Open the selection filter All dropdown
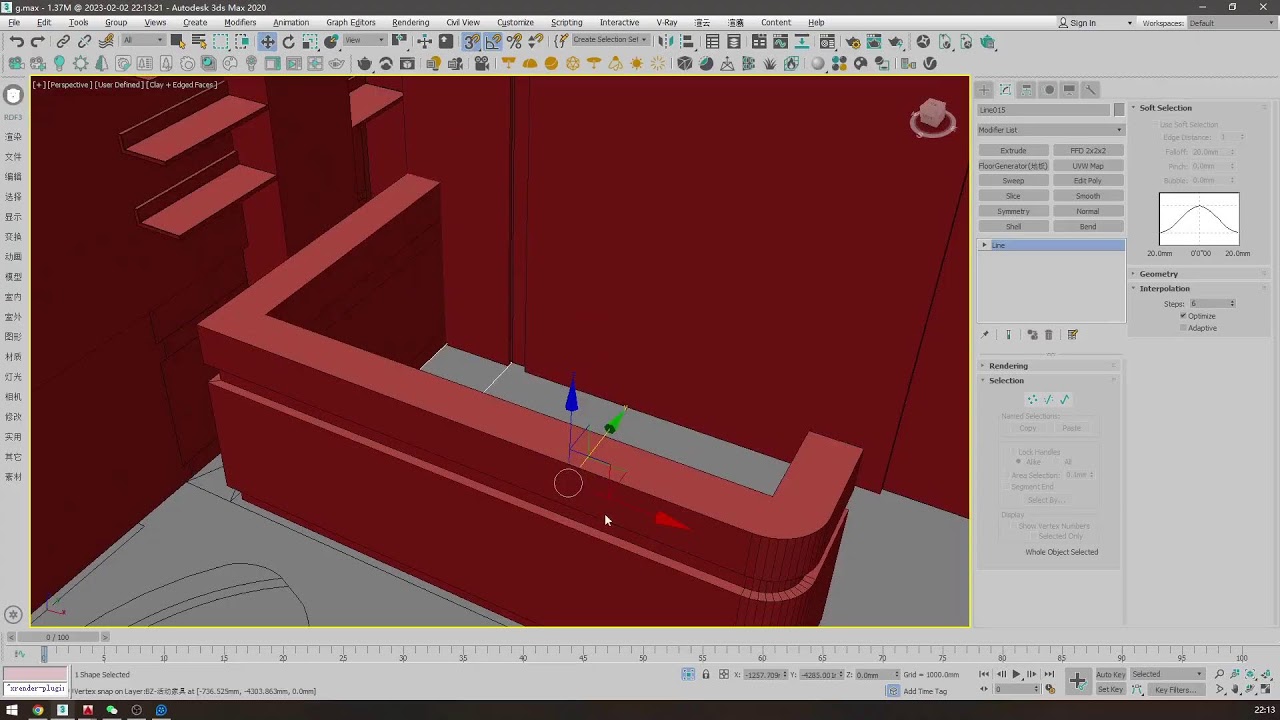 pos(143,40)
